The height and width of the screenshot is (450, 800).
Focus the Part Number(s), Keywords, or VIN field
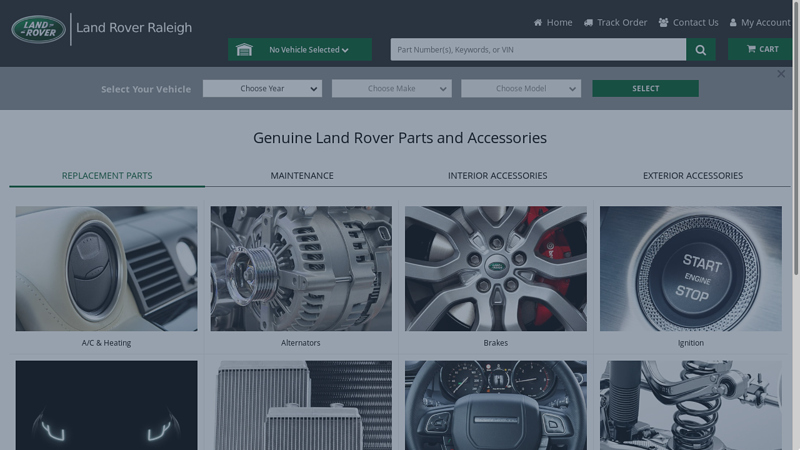538,49
